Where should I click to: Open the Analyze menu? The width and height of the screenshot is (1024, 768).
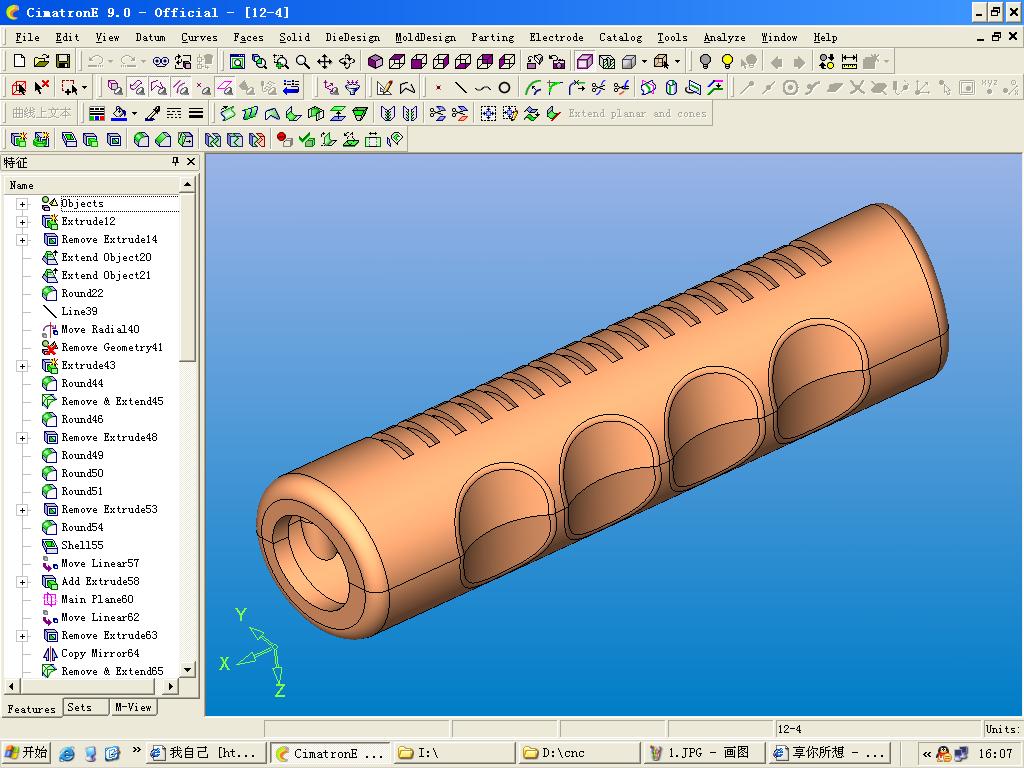[x=724, y=37]
